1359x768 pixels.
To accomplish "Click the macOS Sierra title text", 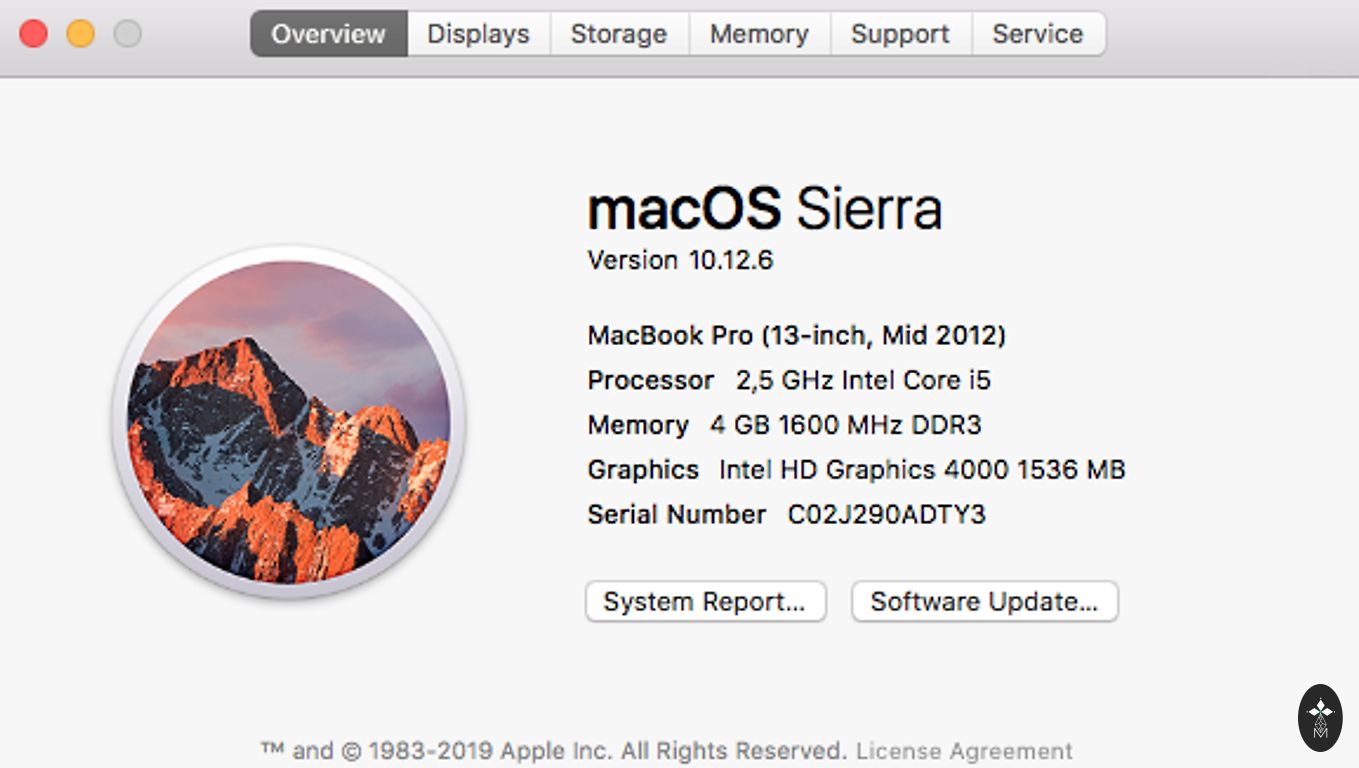I will pos(764,209).
